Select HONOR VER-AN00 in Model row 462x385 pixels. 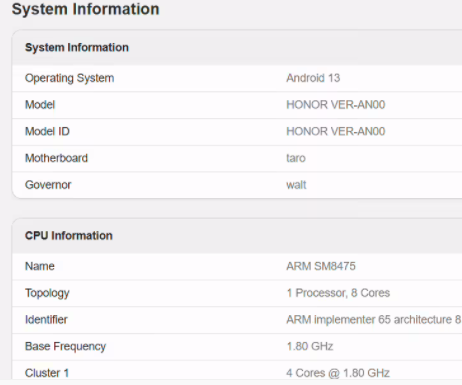click(x=336, y=105)
